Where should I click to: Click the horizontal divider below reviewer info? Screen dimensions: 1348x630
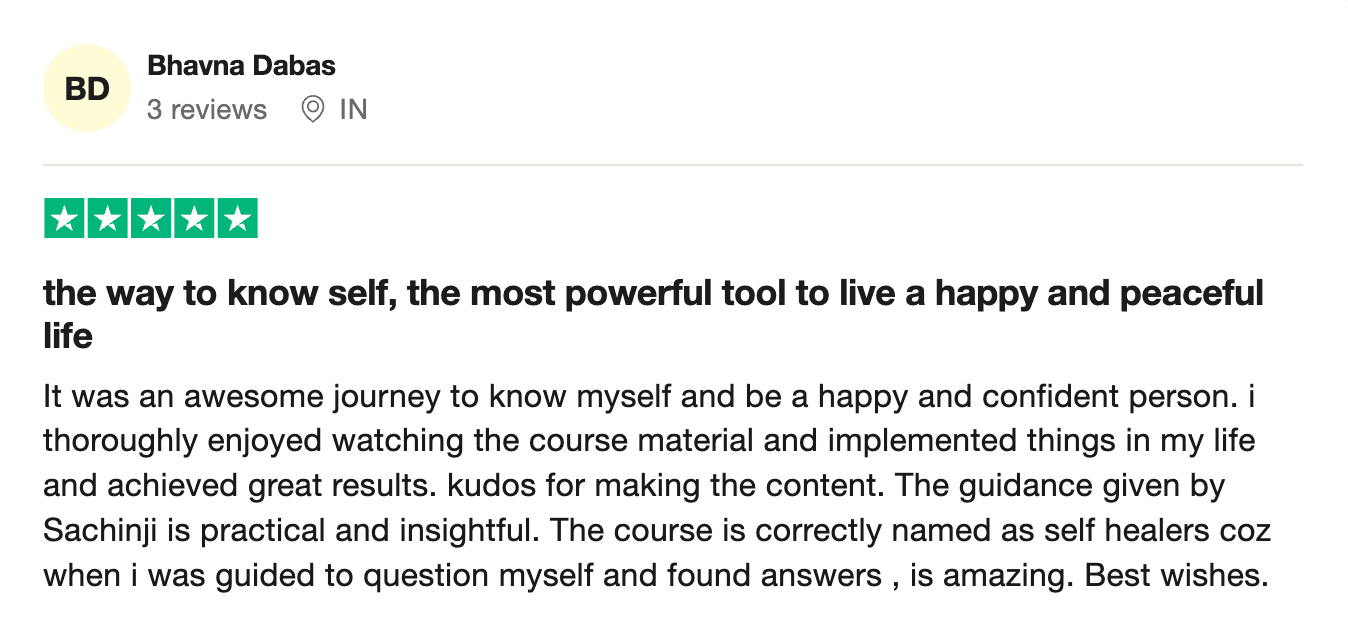coord(673,164)
